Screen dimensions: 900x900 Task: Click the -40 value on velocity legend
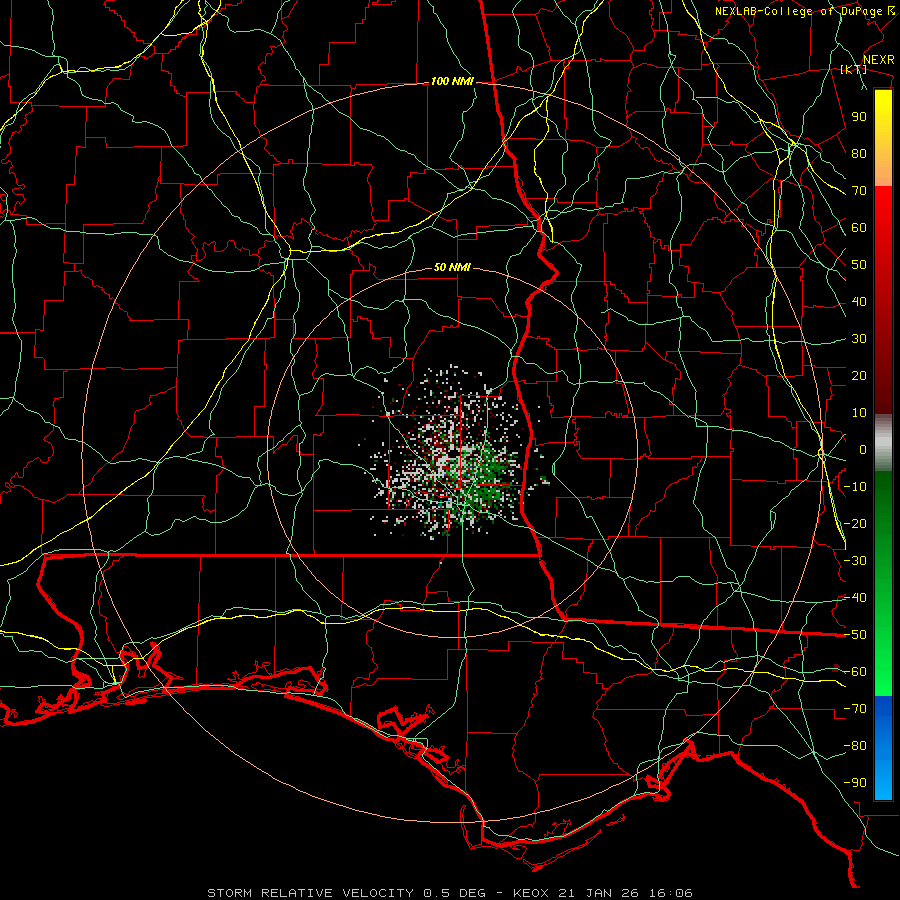click(855, 598)
